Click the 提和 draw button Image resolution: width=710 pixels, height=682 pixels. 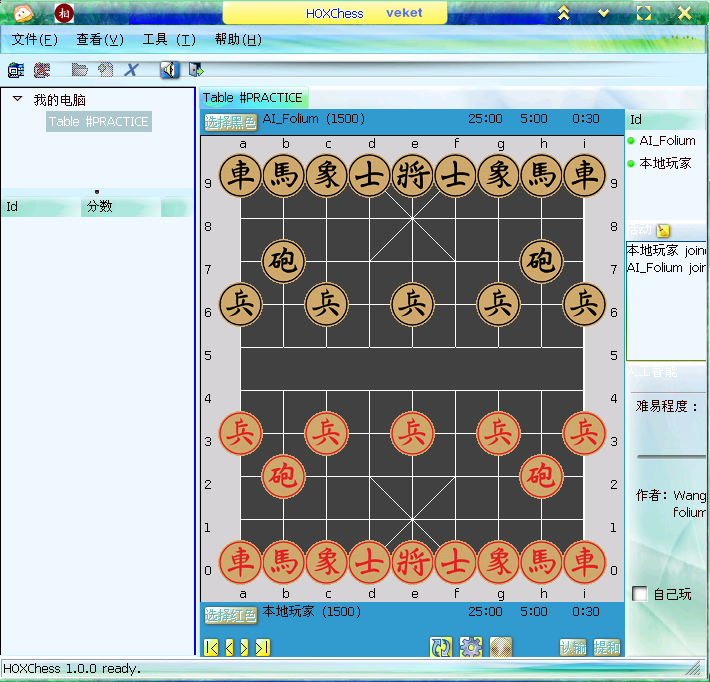pos(607,647)
